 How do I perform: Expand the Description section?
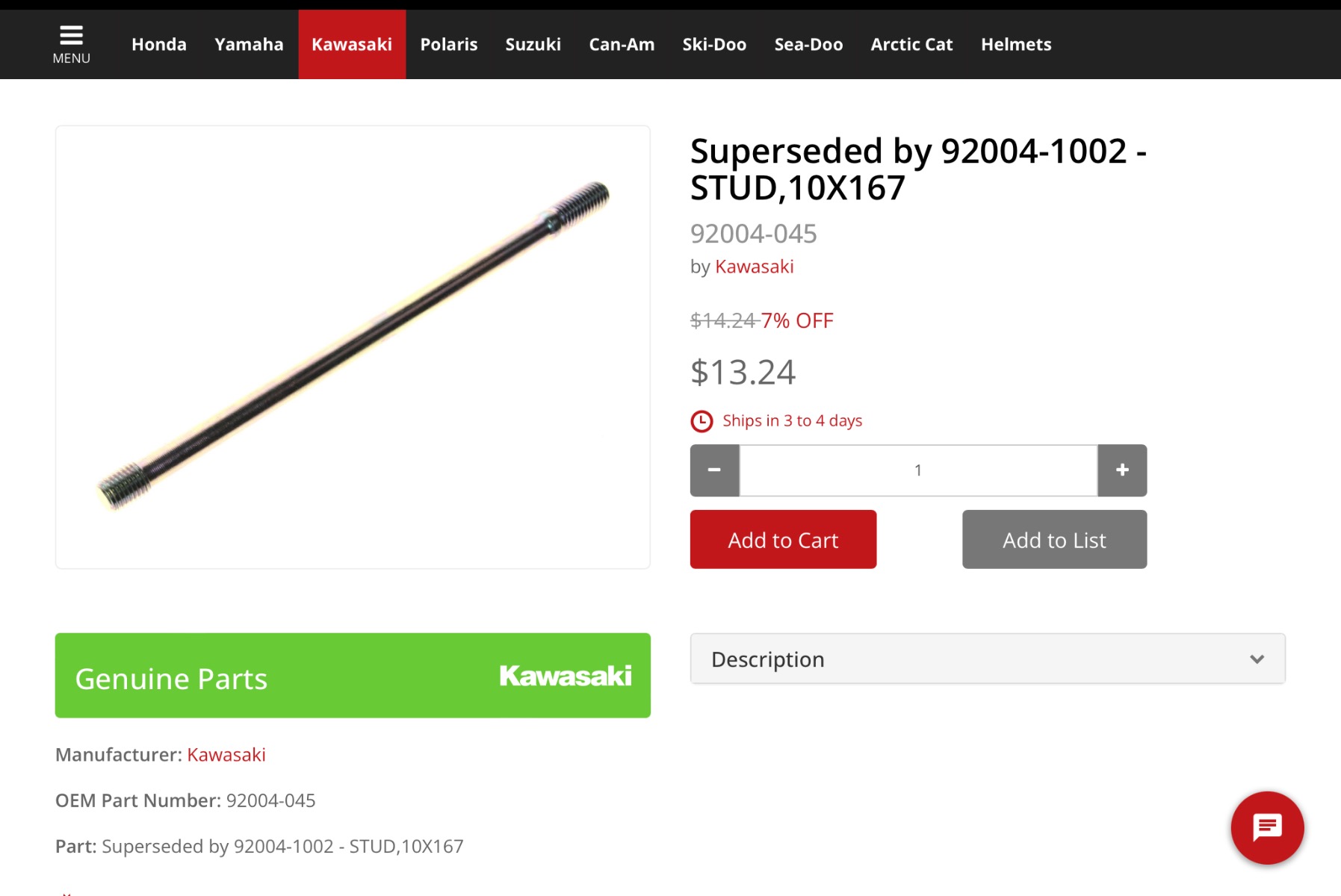point(988,659)
